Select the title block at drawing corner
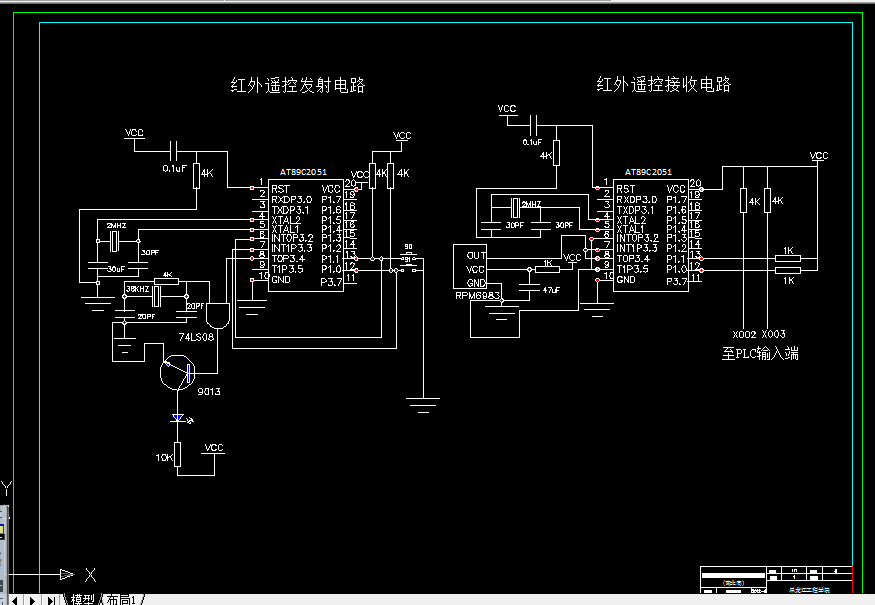Image resolution: width=875 pixels, height=605 pixels. (776, 580)
